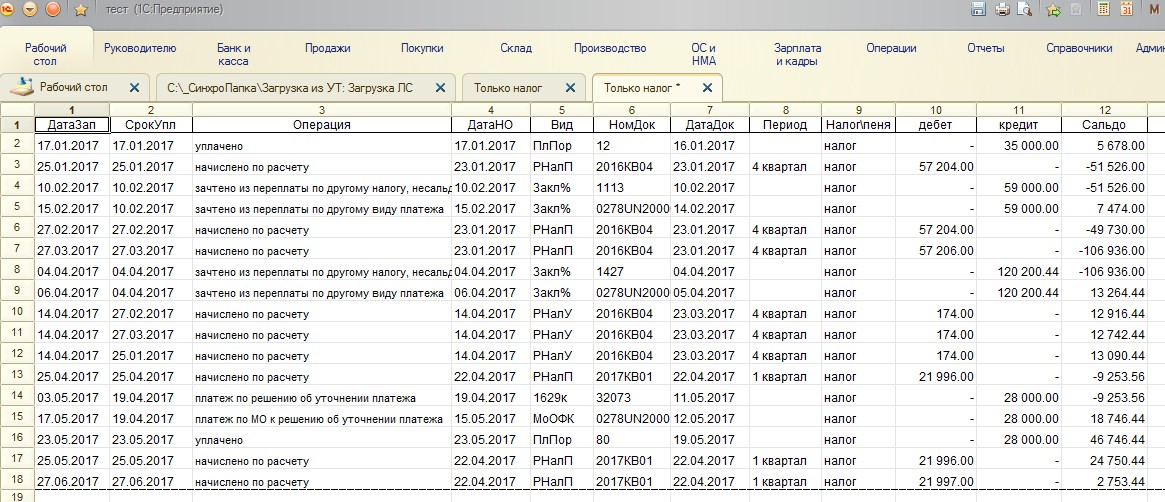Open the 1C main menu logo icon
This screenshot has width=1165, height=502.
point(8,9)
